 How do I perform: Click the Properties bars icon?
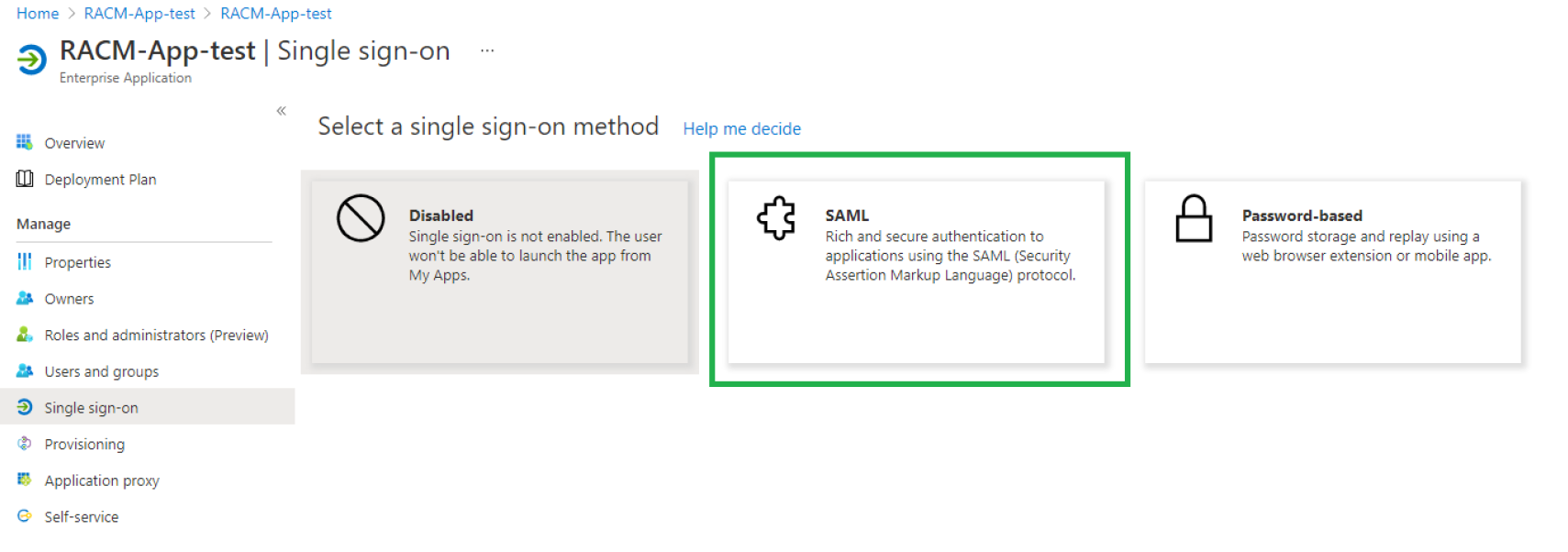pyautogui.click(x=25, y=261)
